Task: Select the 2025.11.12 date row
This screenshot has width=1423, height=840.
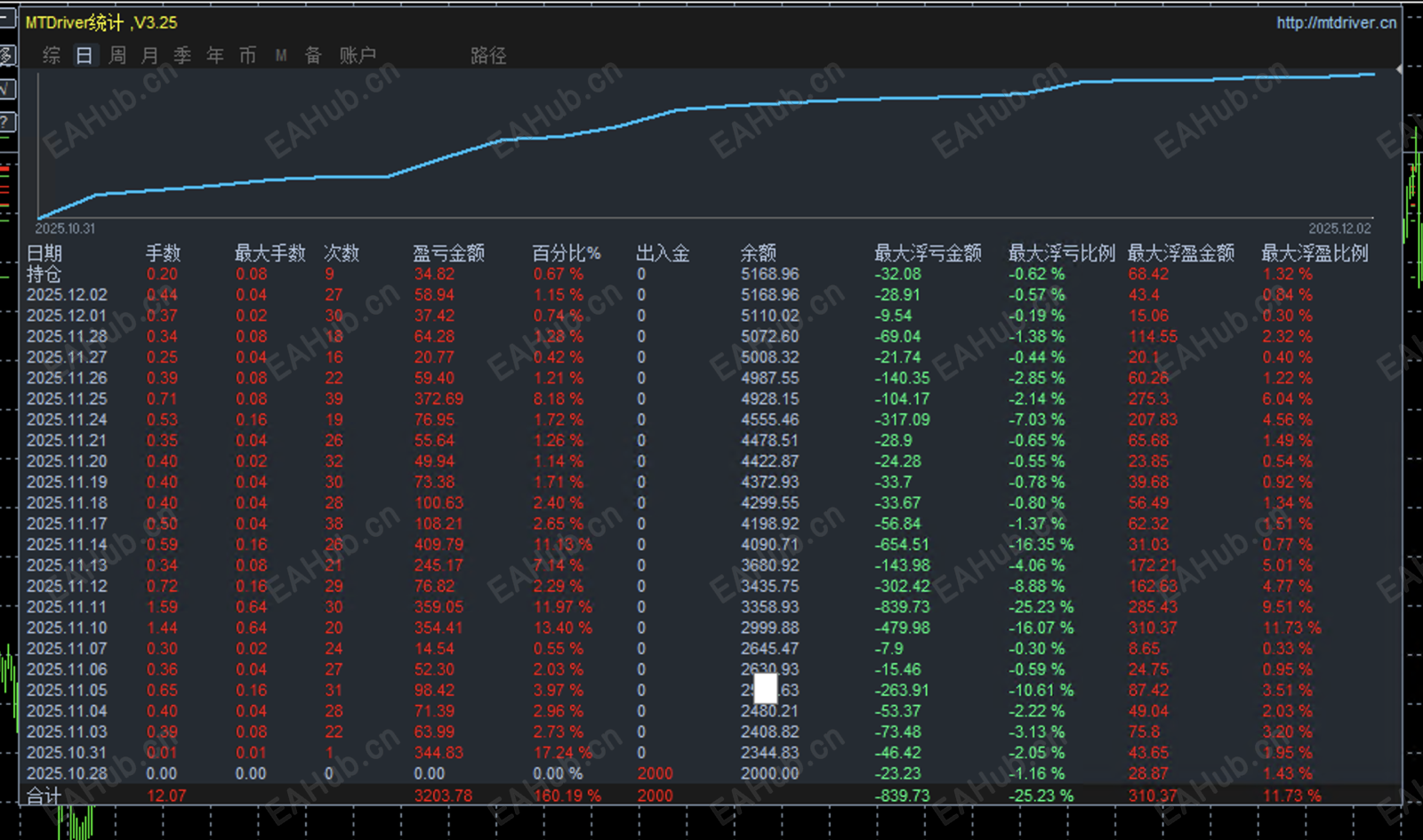Action: click(x=67, y=586)
